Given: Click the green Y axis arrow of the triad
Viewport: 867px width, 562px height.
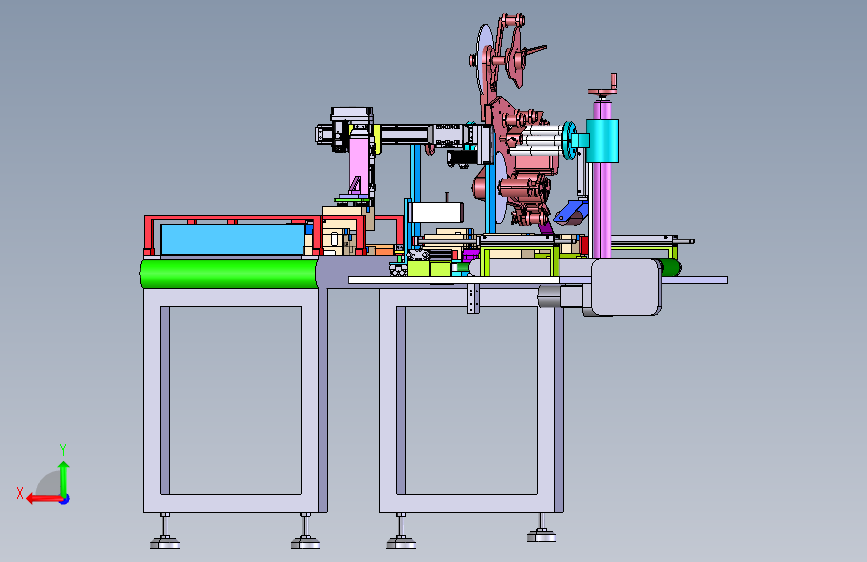Looking at the screenshot, I should coord(64,478).
